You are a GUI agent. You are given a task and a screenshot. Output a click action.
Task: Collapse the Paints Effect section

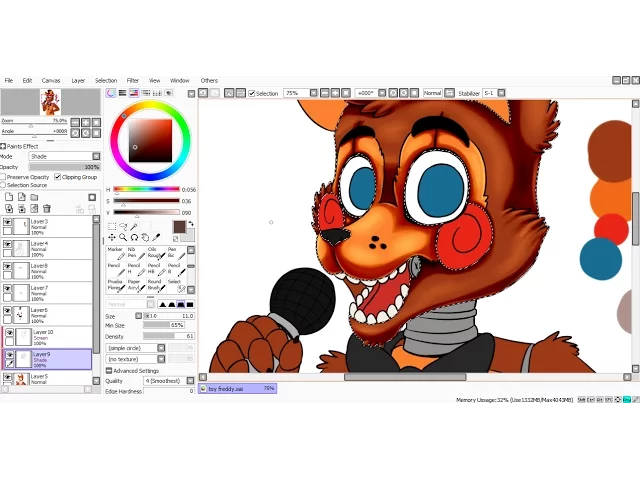(x=3, y=146)
